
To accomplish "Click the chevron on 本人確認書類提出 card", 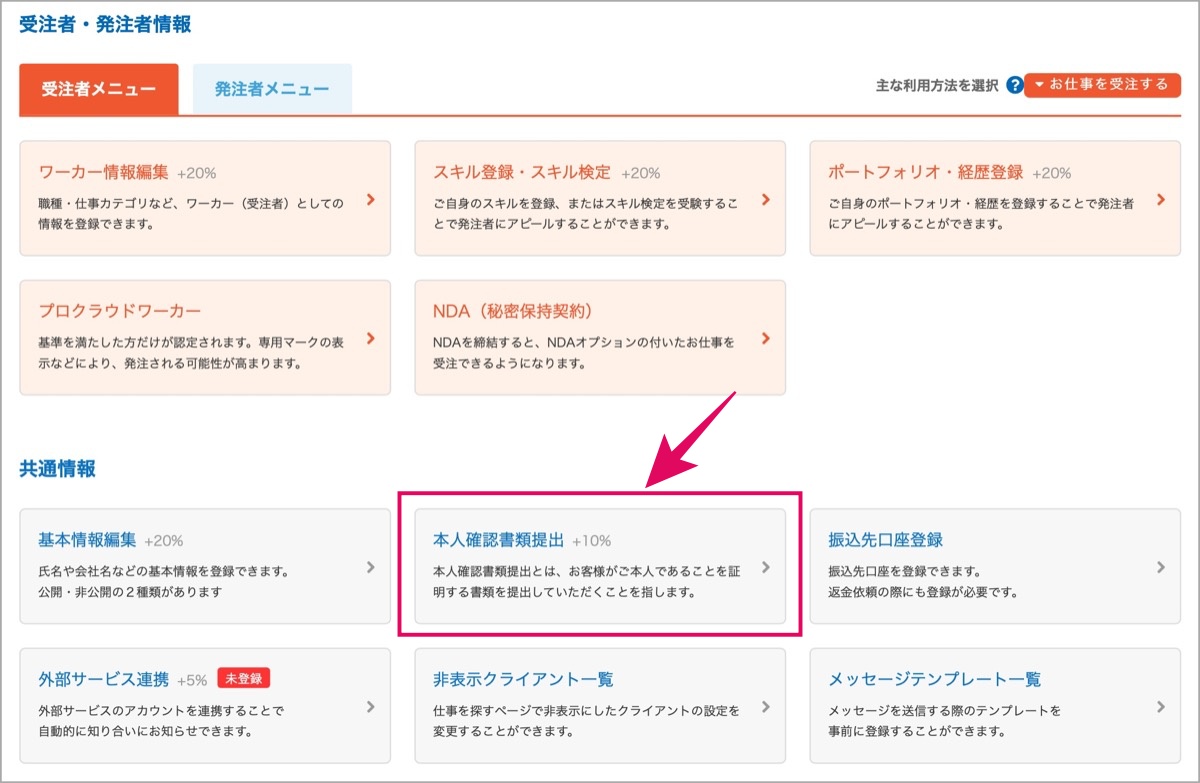I will pos(765,567).
